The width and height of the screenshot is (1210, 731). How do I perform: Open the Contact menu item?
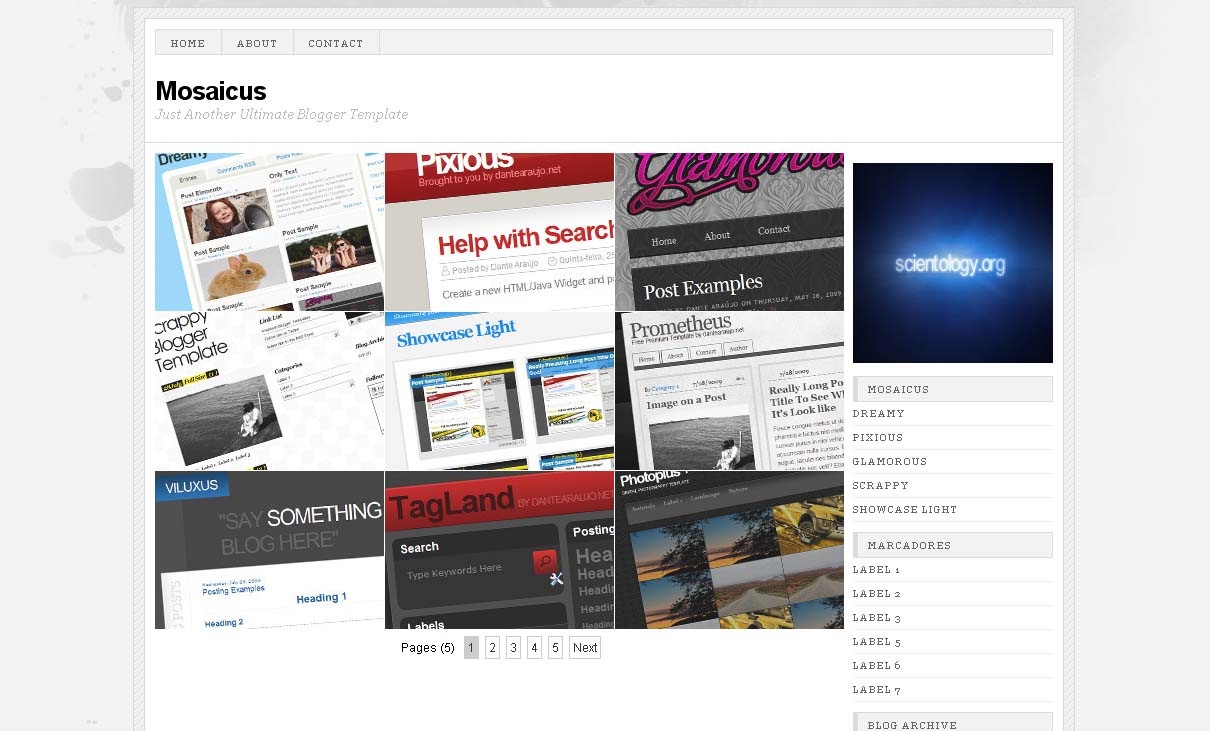click(x=336, y=43)
